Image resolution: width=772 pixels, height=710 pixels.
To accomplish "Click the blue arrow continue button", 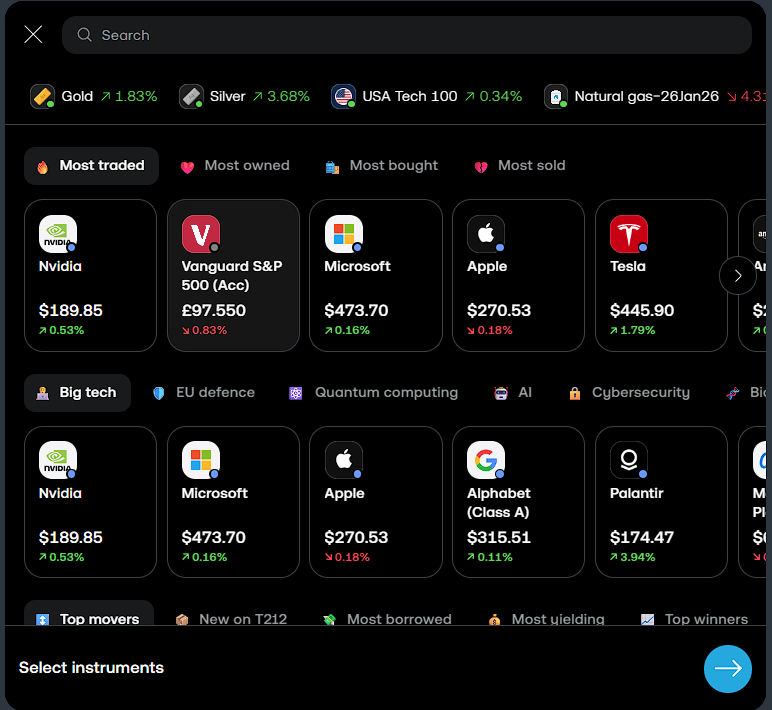I will click(728, 669).
